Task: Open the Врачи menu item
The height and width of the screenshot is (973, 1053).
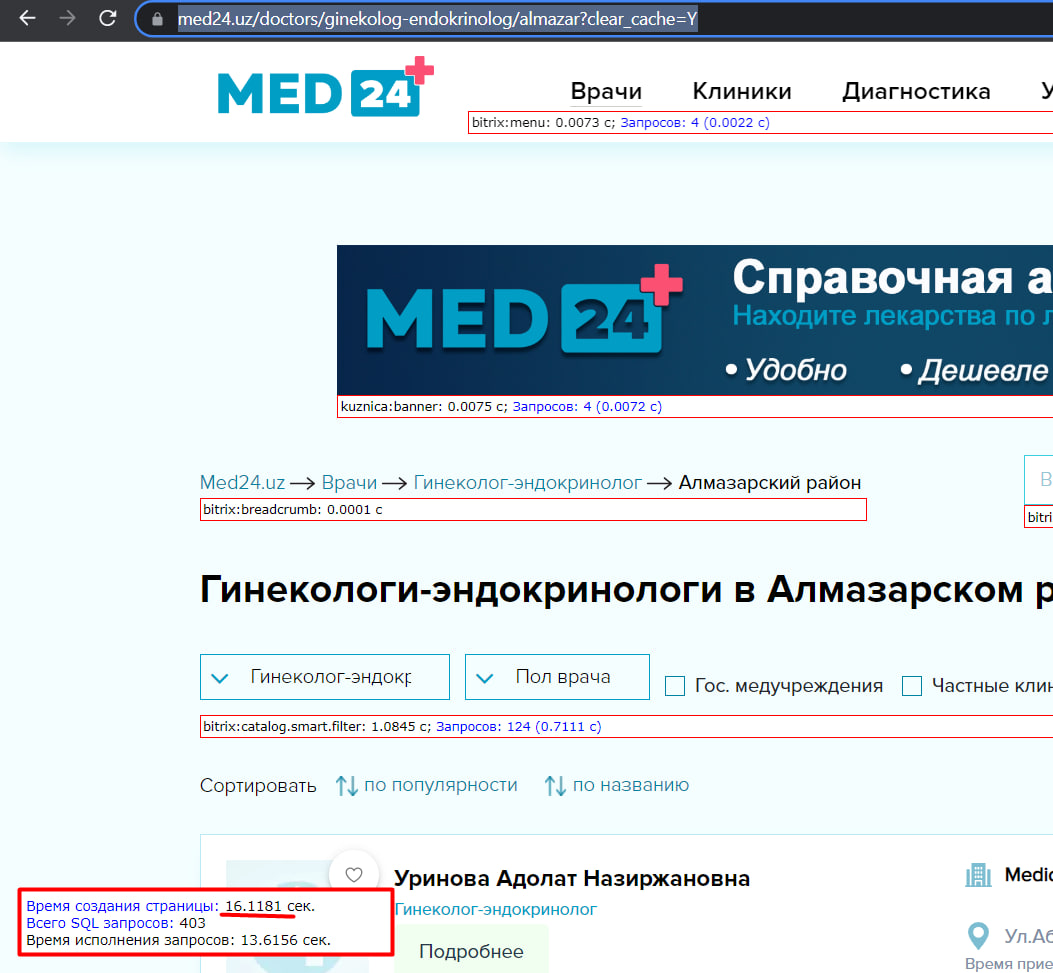Action: [x=606, y=91]
